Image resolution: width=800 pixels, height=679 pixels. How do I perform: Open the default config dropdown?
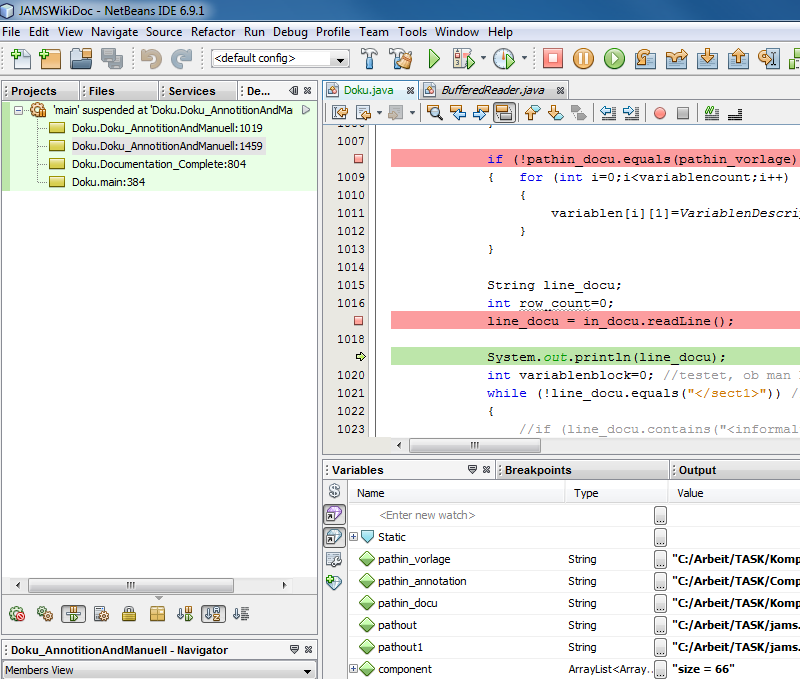(x=341, y=59)
